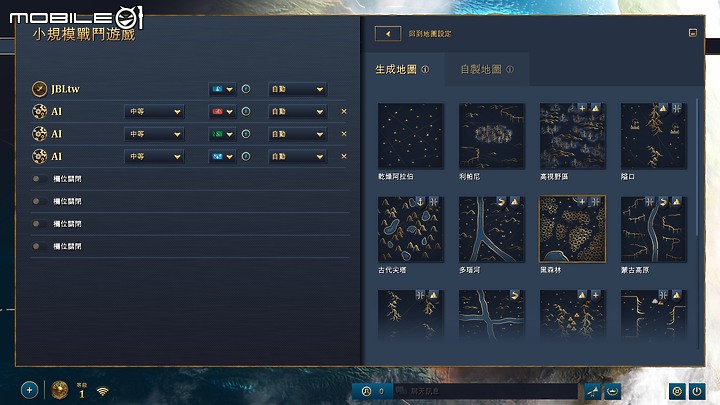720x405 pixels.
Task: Click the river badge on 多瑙河 map
Action: point(501,202)
